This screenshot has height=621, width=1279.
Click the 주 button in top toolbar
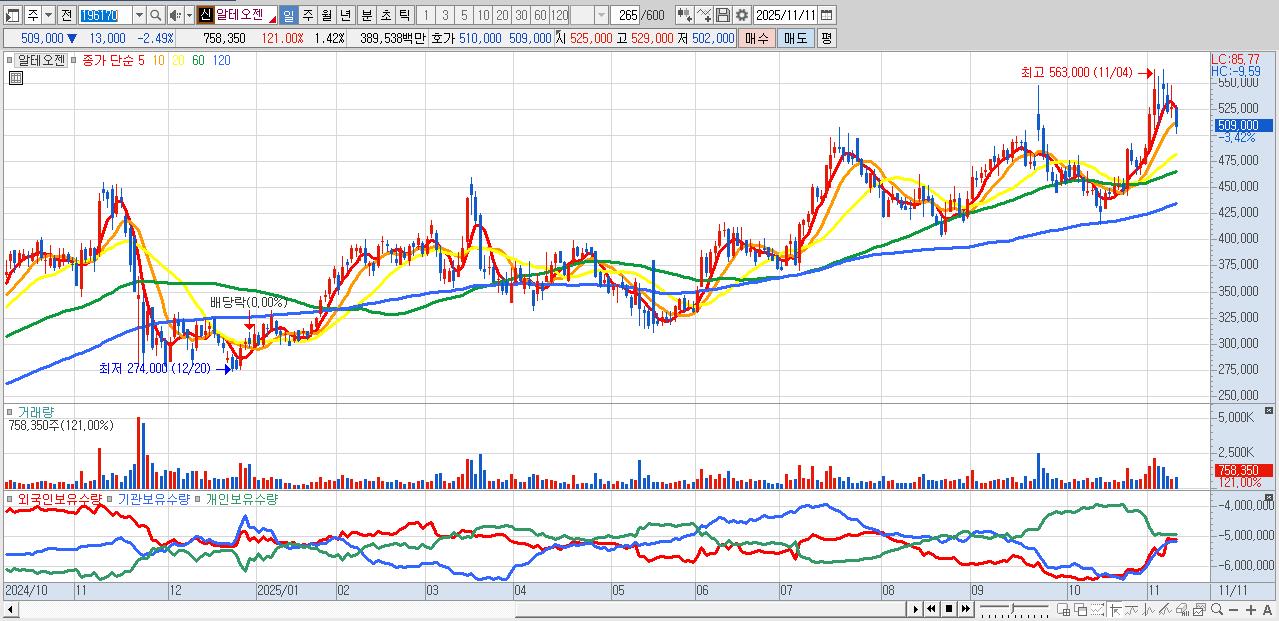[x=33, y=15]
